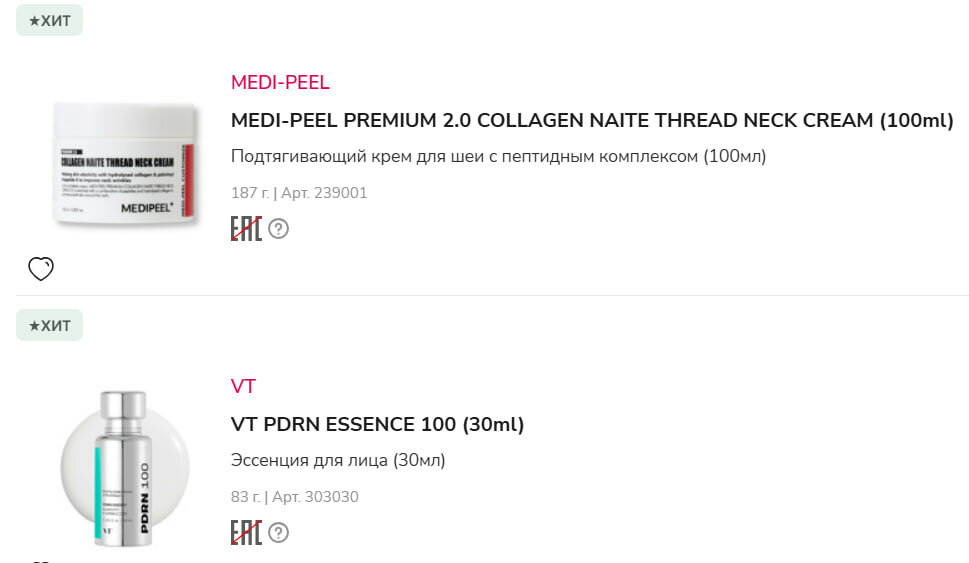The image size is (969, 563).
Task: Open the VT brand link
Action: [x=243, y=386]
